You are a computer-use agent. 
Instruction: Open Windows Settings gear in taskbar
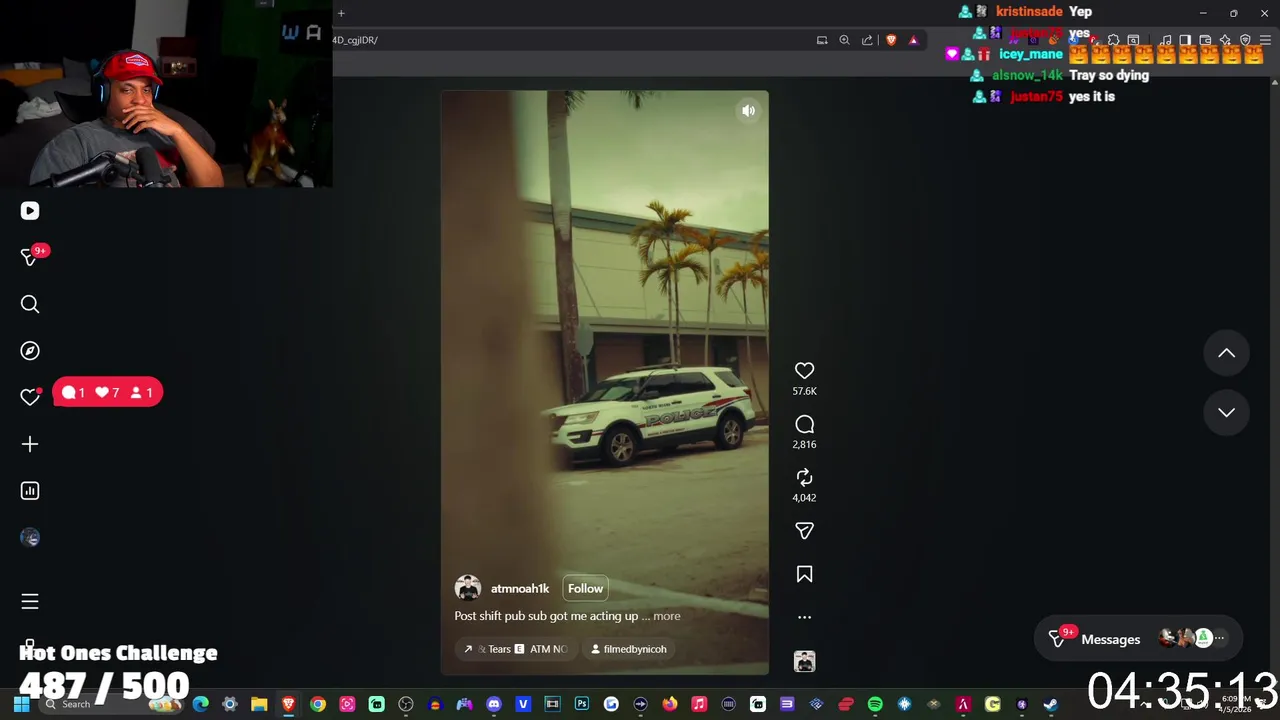pos(229,704)
